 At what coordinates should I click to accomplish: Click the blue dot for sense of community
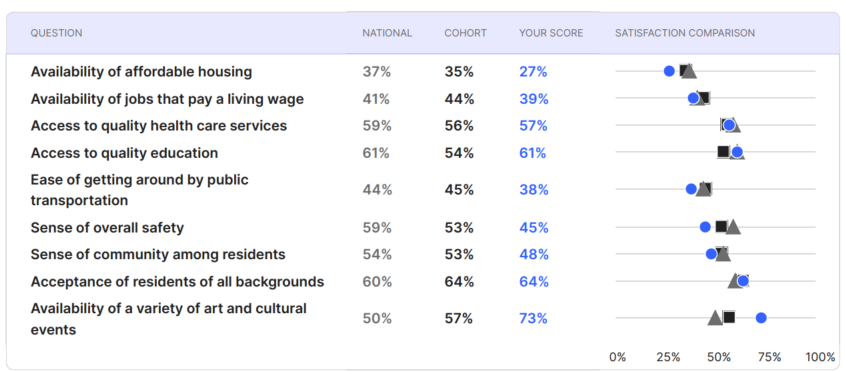click(x=711, y=254)
